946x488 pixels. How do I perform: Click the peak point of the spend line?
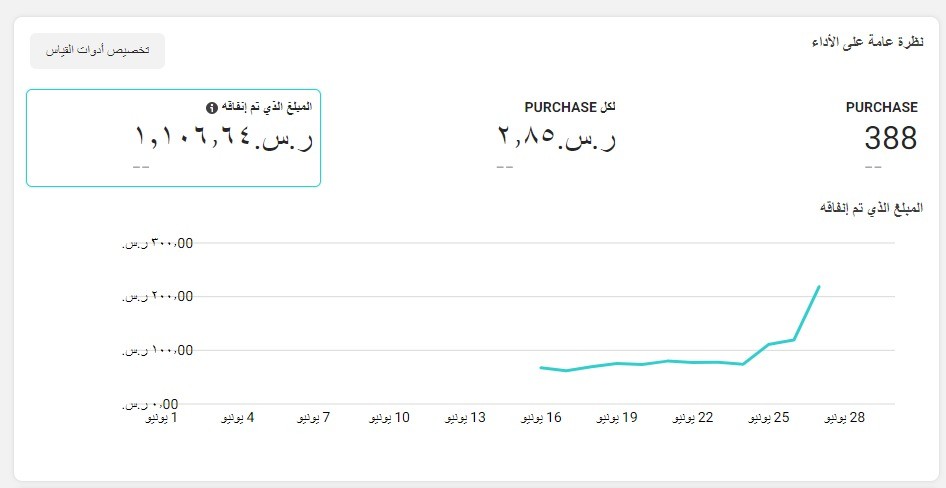tap(819, 286)
